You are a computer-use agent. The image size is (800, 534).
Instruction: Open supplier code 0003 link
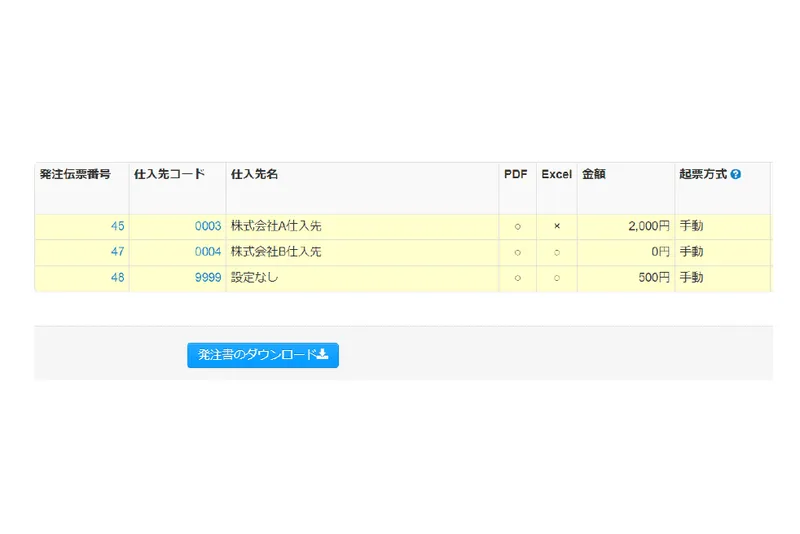[x=208, y=226]
